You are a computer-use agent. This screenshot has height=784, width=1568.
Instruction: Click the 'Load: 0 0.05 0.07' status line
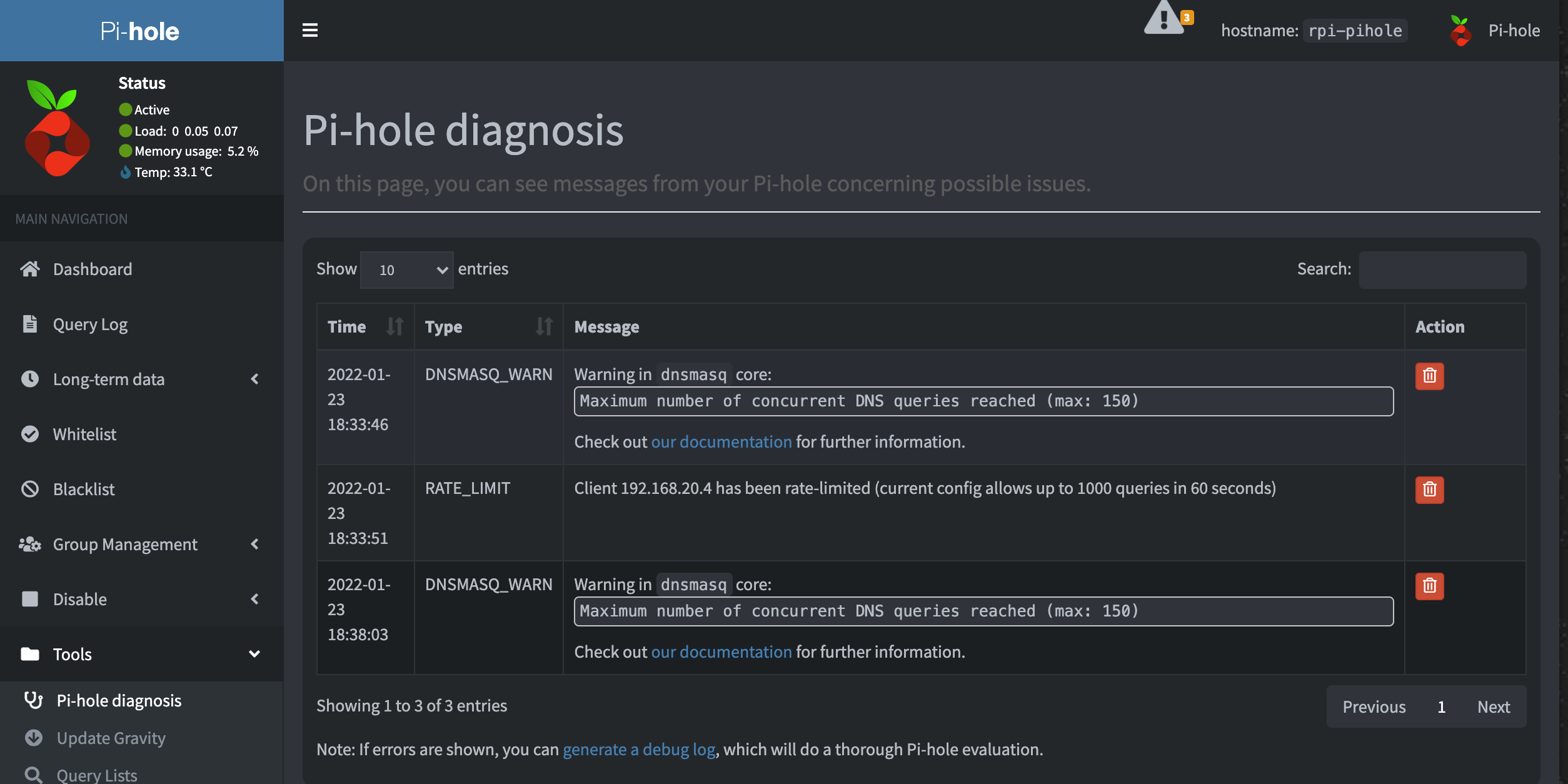[x=179, y=131]
